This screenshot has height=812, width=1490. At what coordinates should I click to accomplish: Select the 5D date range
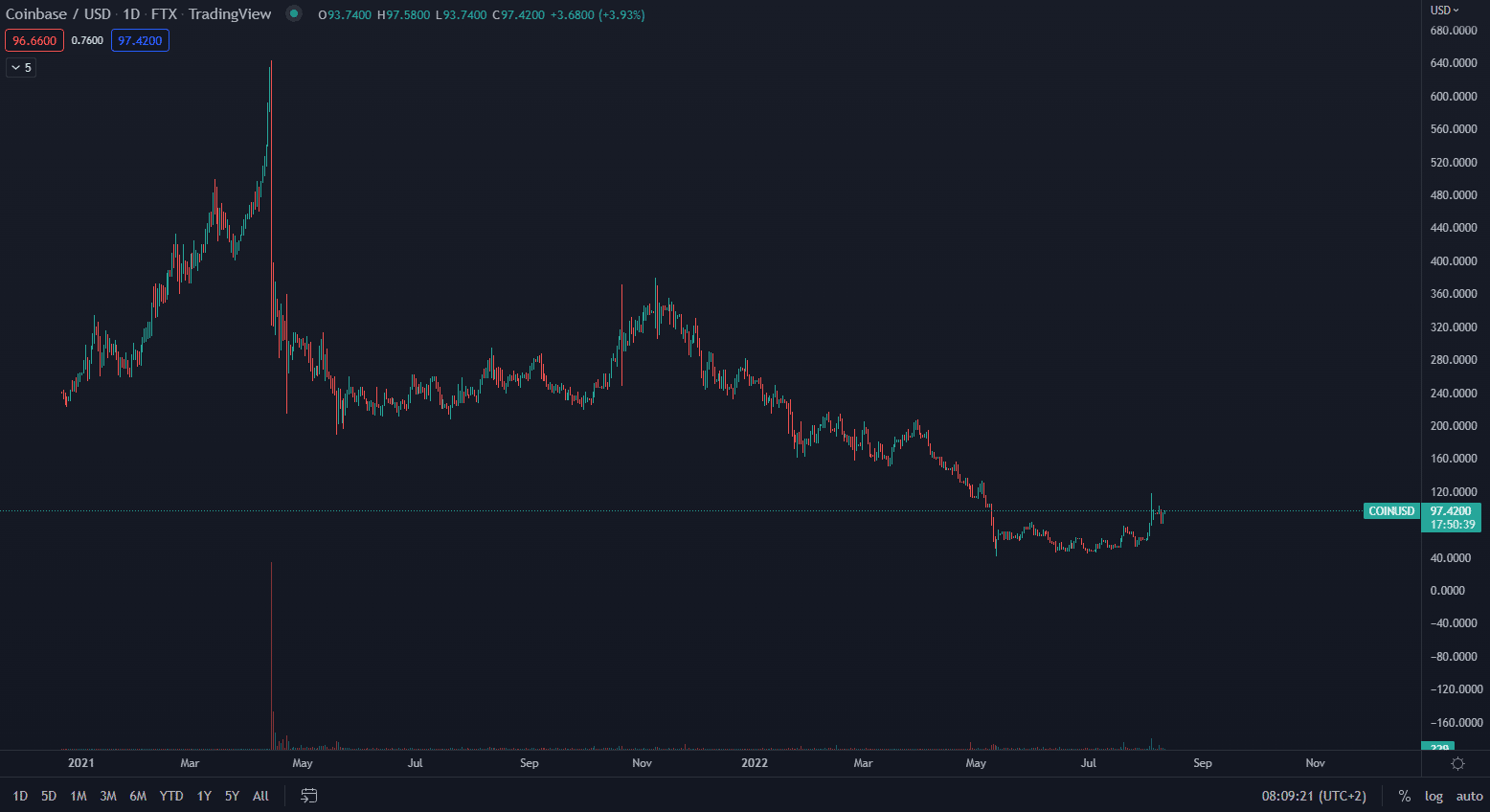click(49, 796)
